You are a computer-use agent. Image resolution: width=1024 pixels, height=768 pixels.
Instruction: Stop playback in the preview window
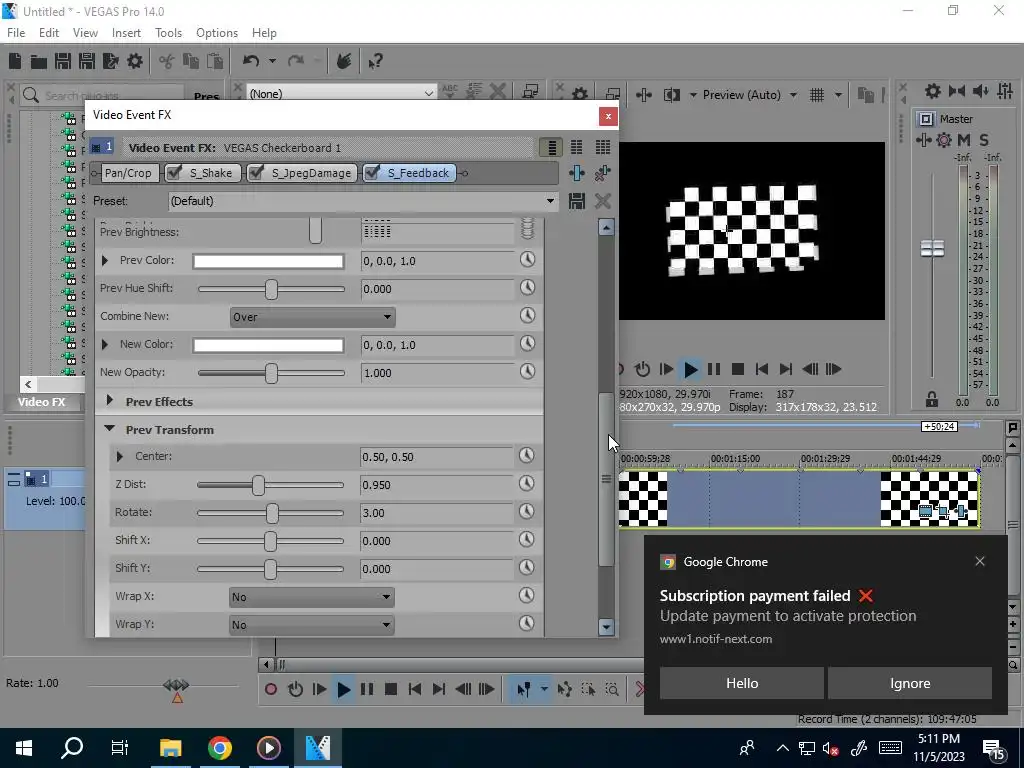[738, 369]
